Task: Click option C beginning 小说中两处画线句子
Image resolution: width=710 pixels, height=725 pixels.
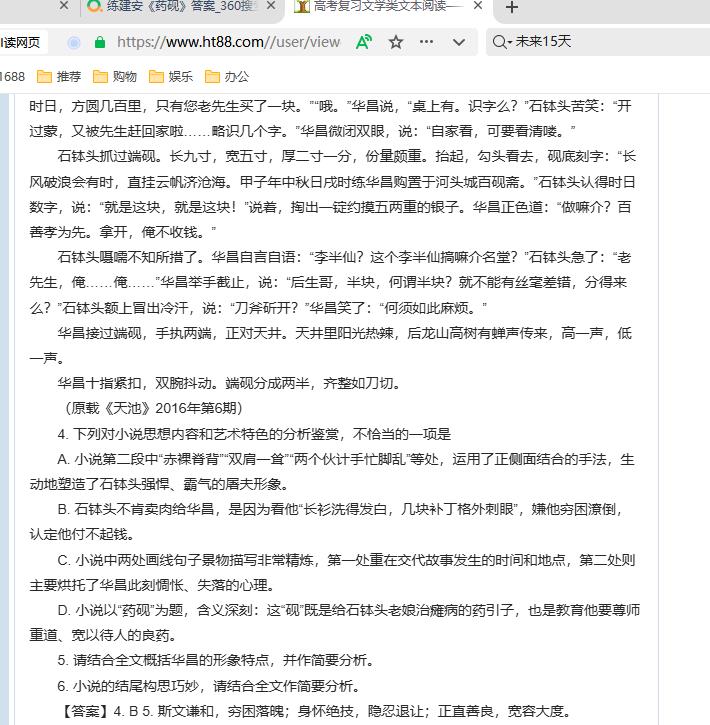Action: (332, 572)
